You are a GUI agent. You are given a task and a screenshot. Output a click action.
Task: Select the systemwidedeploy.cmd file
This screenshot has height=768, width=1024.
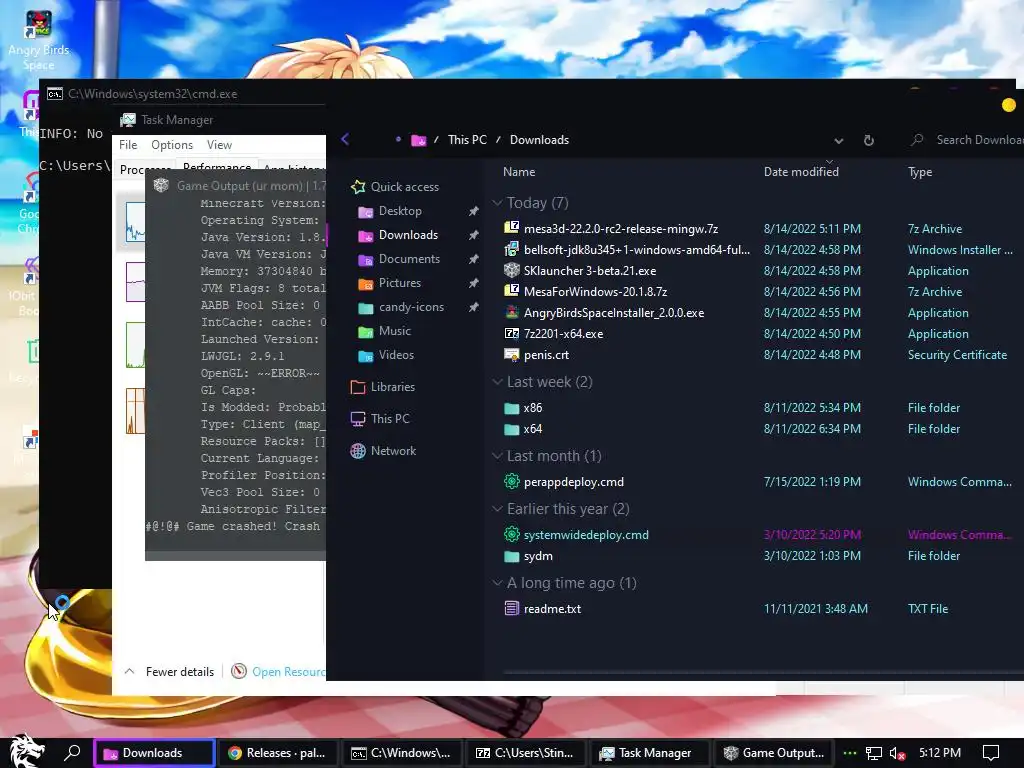[x=577, y=535]
